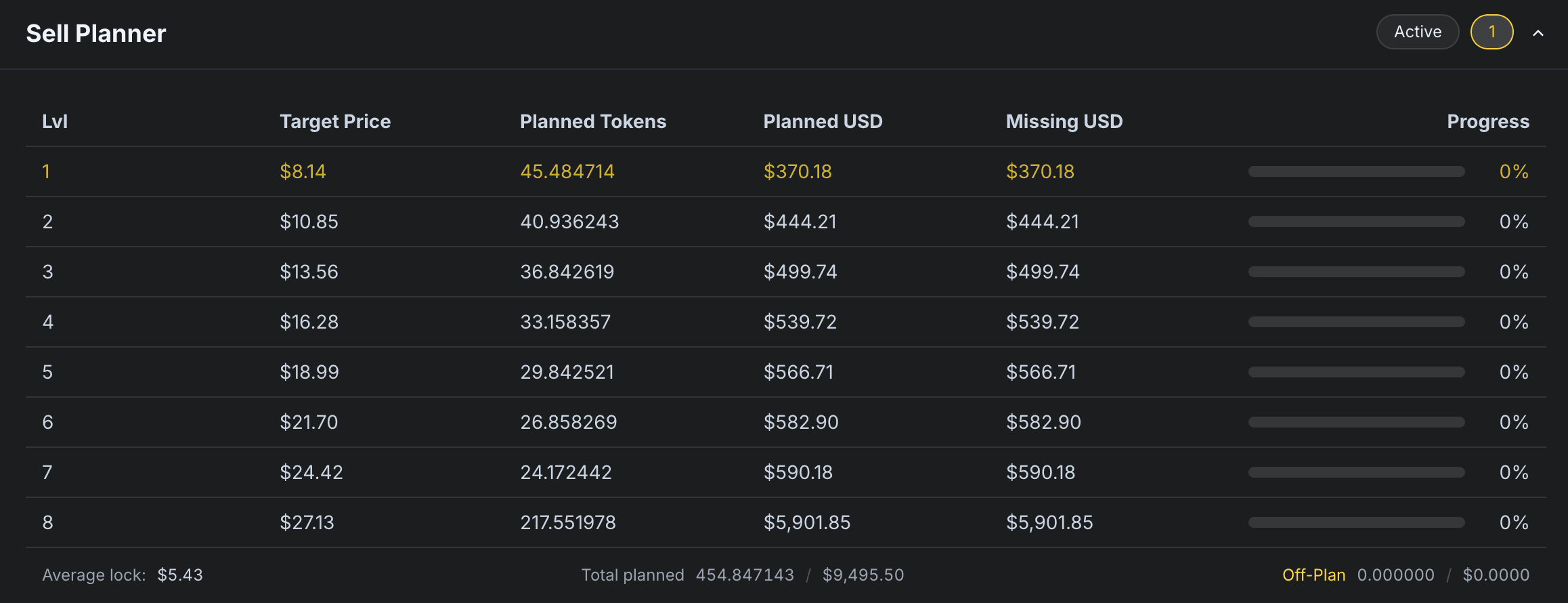Collapse the Sell Planner panel chevron
Screen dimensions: 1568x603
(x=1538, y=33)
